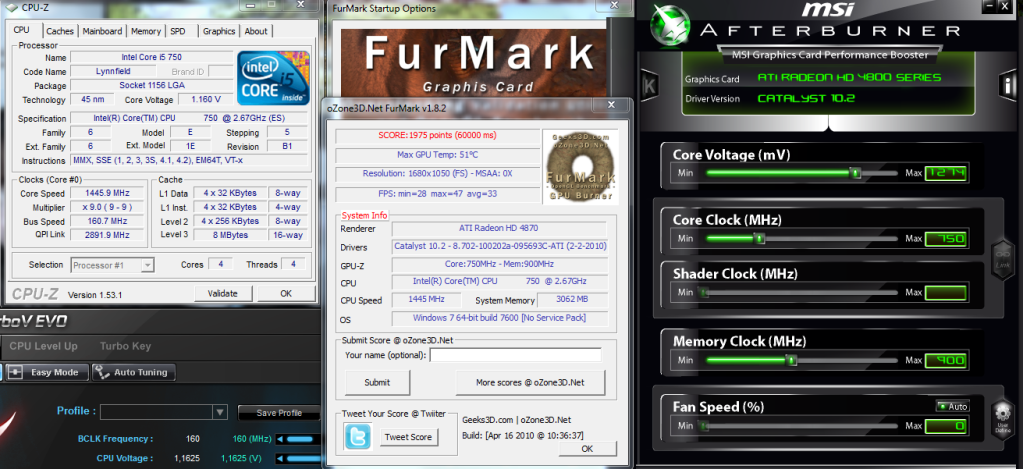The height and width of the screenshot is (469, 1023).
Task: Click the Max GPU Temp: 51°C field
Action: pyautogui.click(x=437, y=155)
